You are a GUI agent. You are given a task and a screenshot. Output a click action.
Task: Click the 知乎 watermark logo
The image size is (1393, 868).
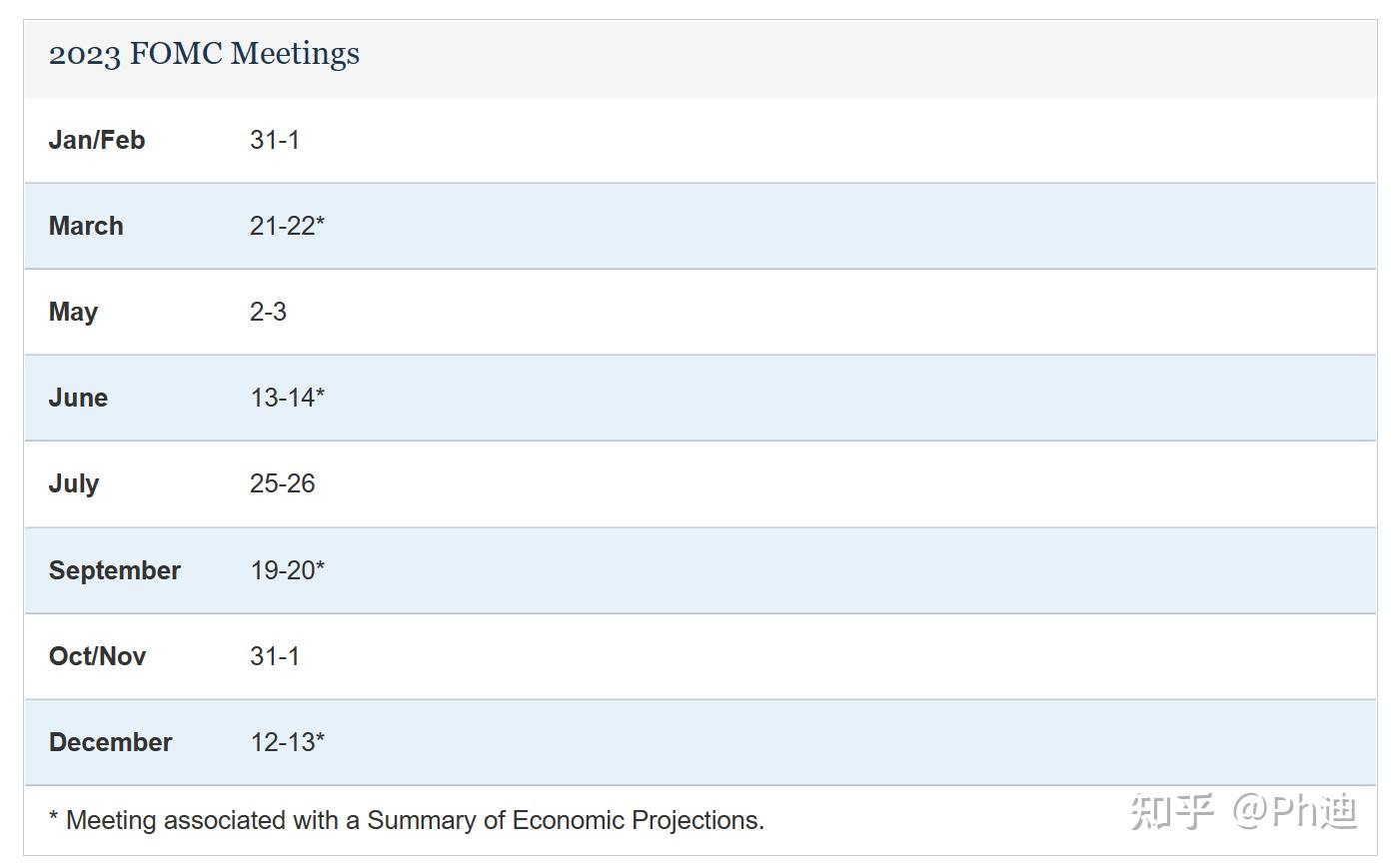[x=1171, y=811]
